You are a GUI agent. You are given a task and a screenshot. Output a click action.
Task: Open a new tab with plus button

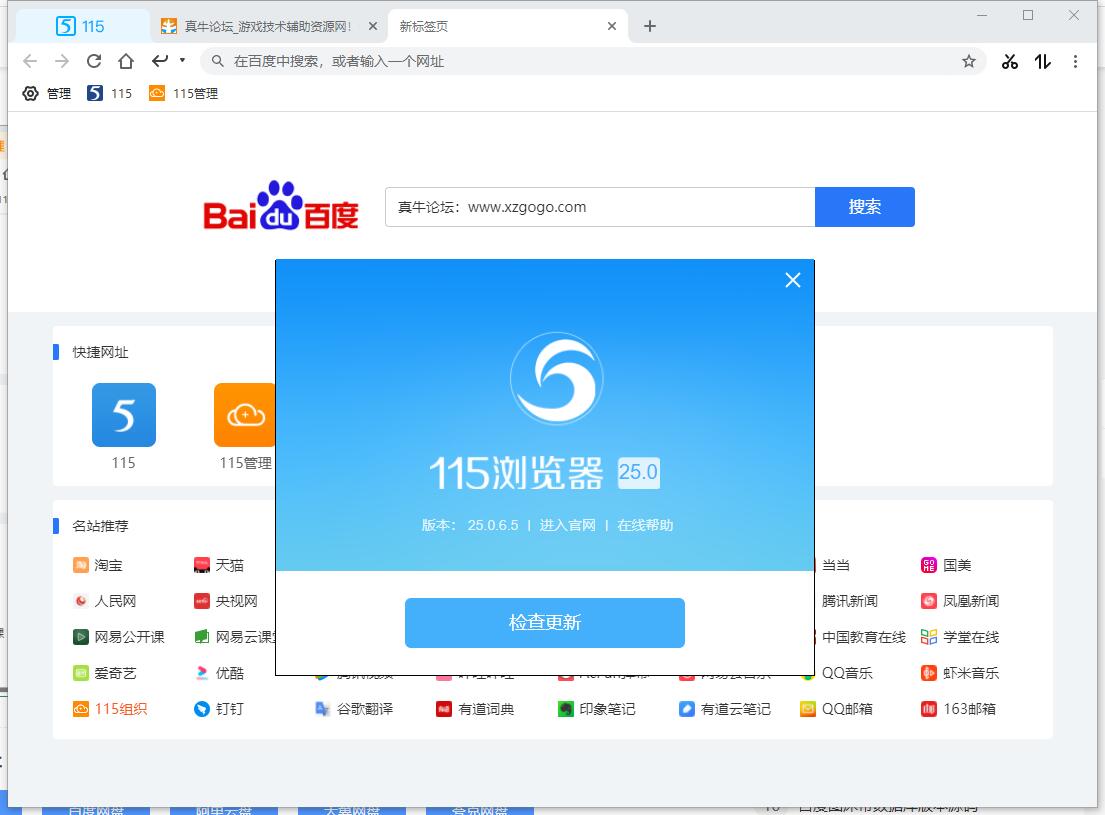click(650, 26)
